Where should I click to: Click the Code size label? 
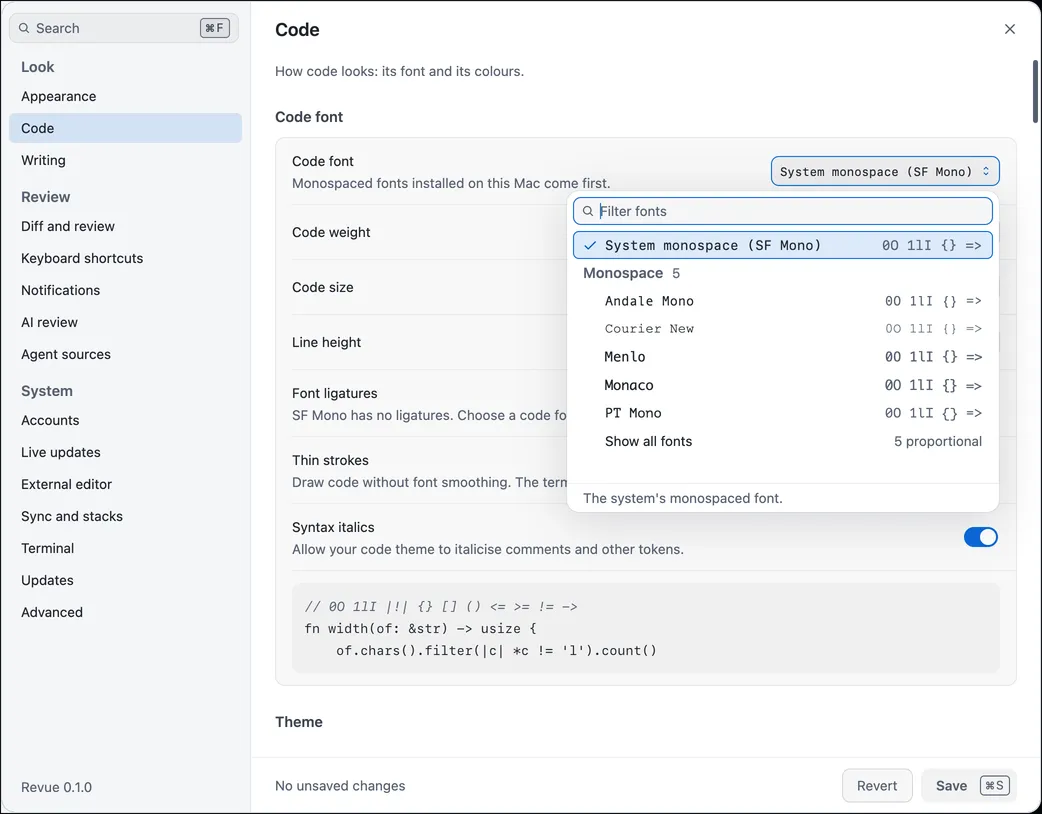[x=322, y=287]
